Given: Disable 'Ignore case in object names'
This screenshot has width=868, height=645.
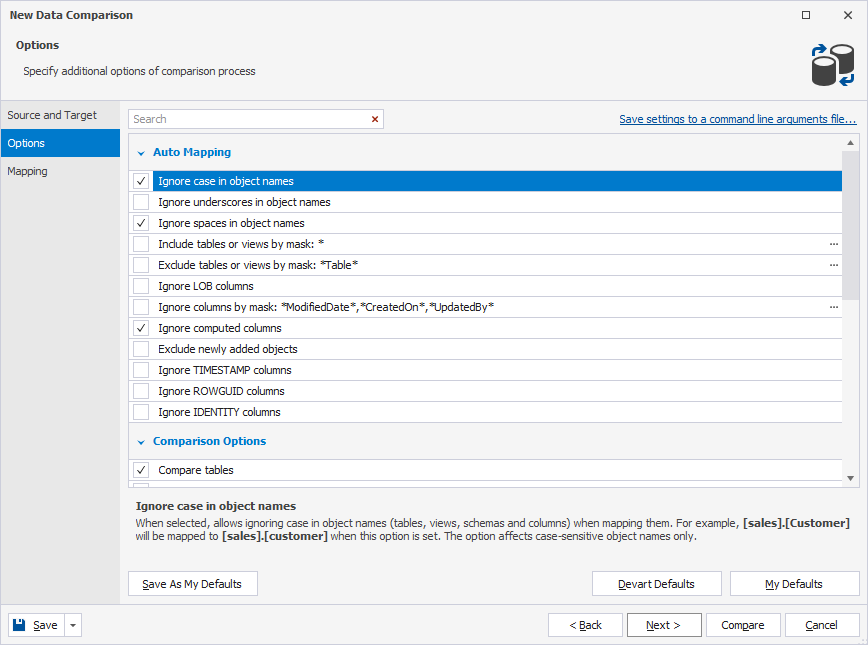Looking at the screenshot, I should [141, 181].
